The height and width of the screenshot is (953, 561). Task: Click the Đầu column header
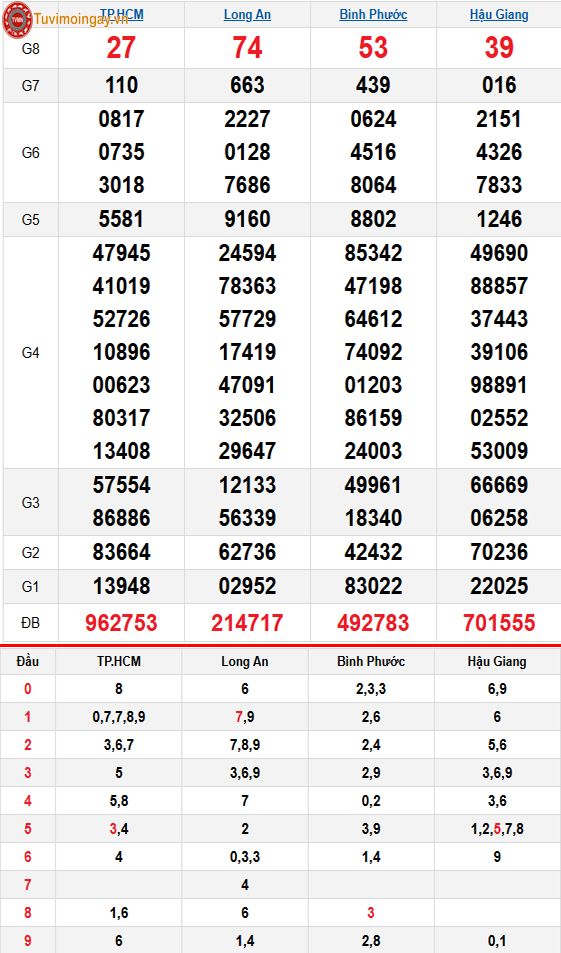click(x=27, y=661)
